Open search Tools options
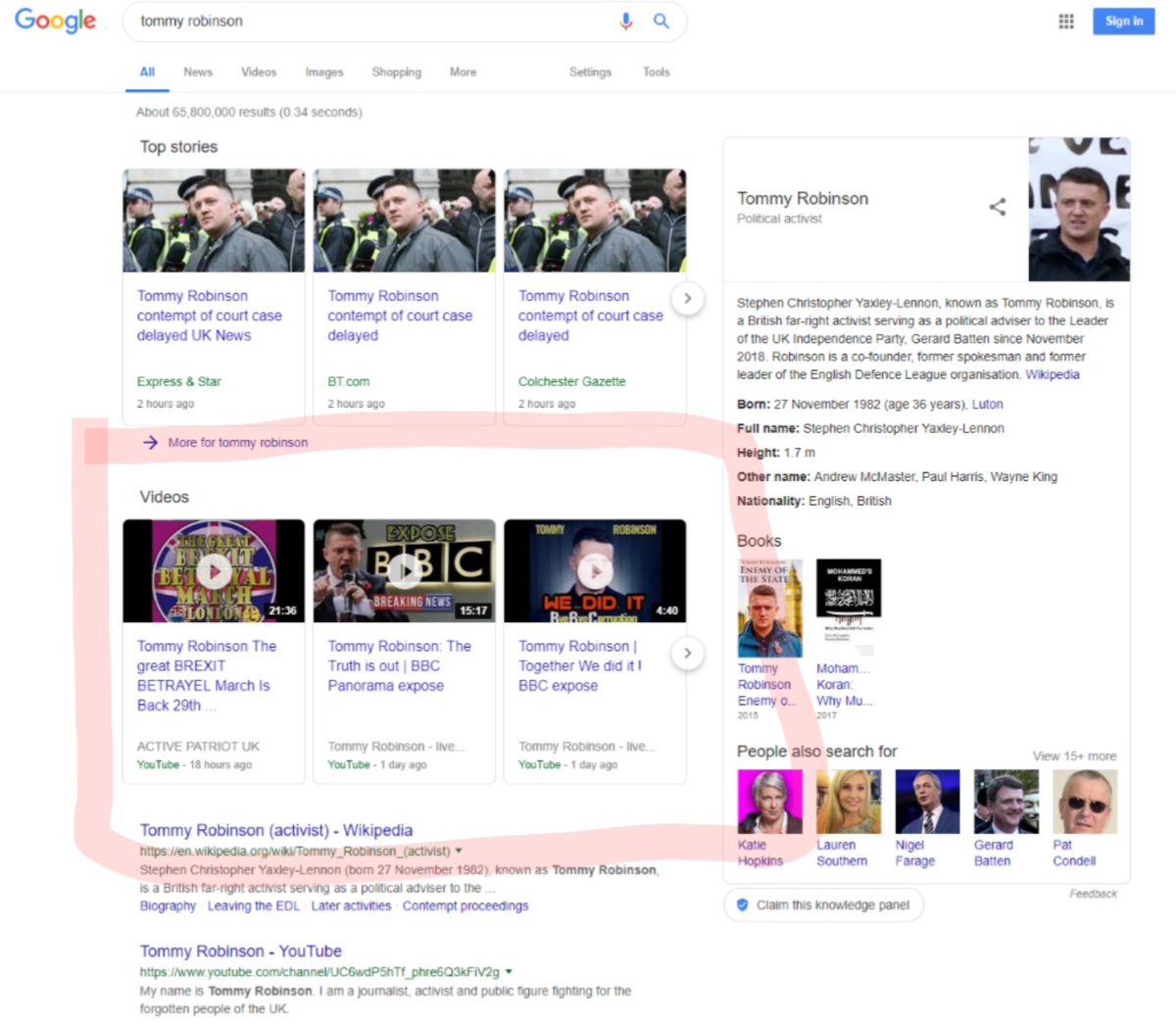1176x1026 pixels. [657, 72]
